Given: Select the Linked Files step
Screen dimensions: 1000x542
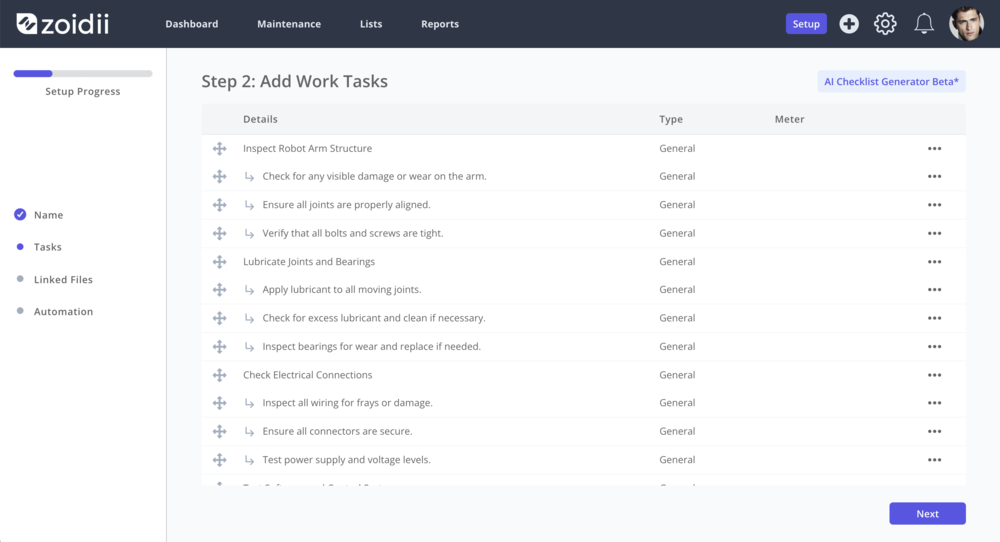Looking at the screenshot, I should click(63, 279).
